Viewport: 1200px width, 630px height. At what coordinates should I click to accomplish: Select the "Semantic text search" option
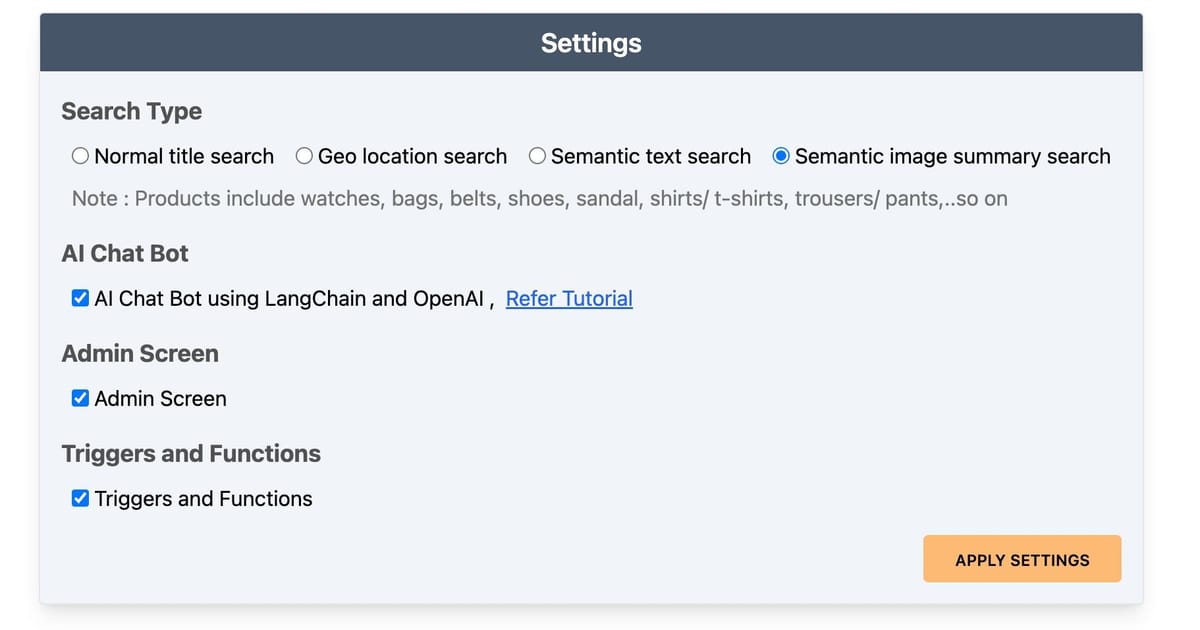click(x=536, y=156)
